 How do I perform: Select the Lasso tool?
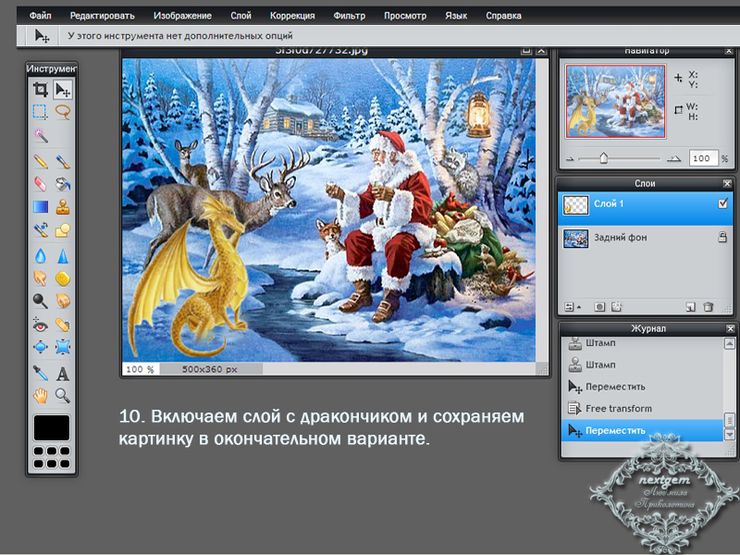tap(62, 112)
